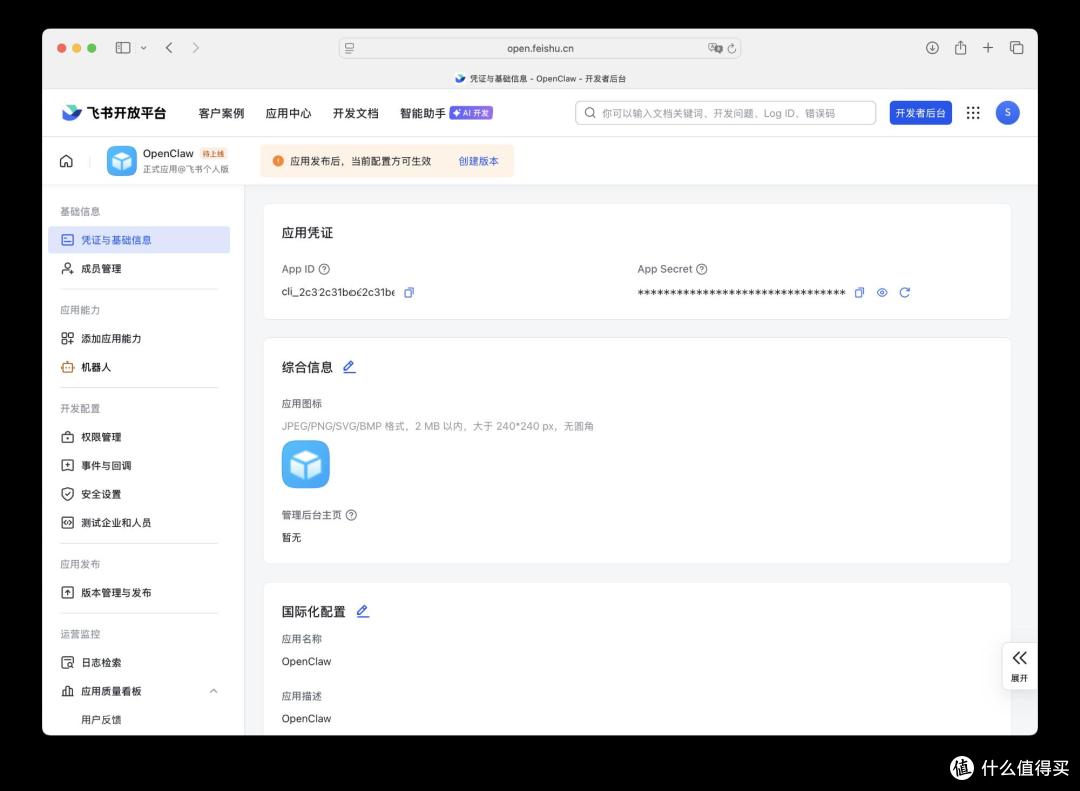1080x791 pixels.
Task: Open the 飞书开放平台 logo homepage
Action: [x=114, y=113]
